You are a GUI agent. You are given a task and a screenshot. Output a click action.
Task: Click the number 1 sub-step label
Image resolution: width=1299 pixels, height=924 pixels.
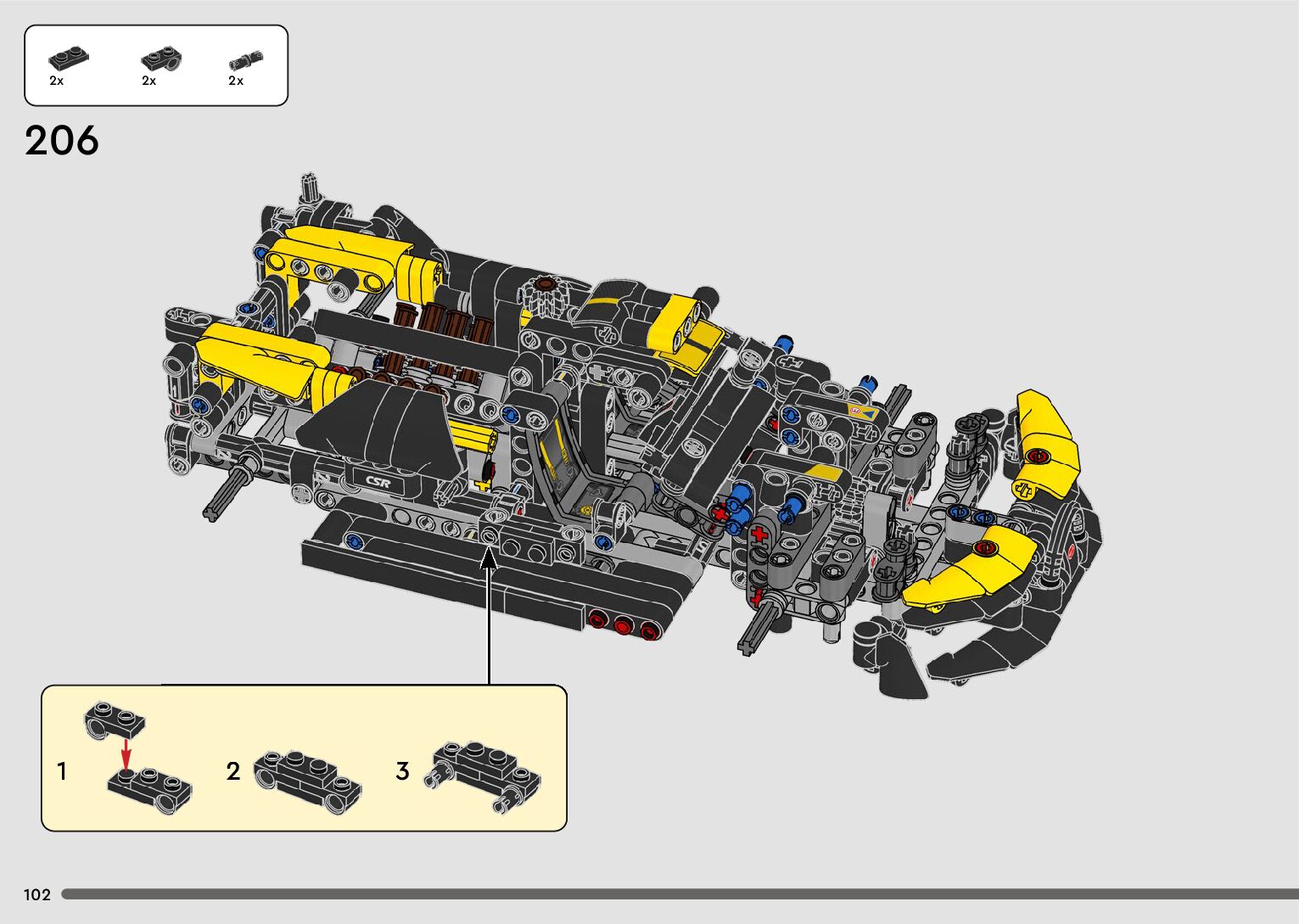click(62, 771)
